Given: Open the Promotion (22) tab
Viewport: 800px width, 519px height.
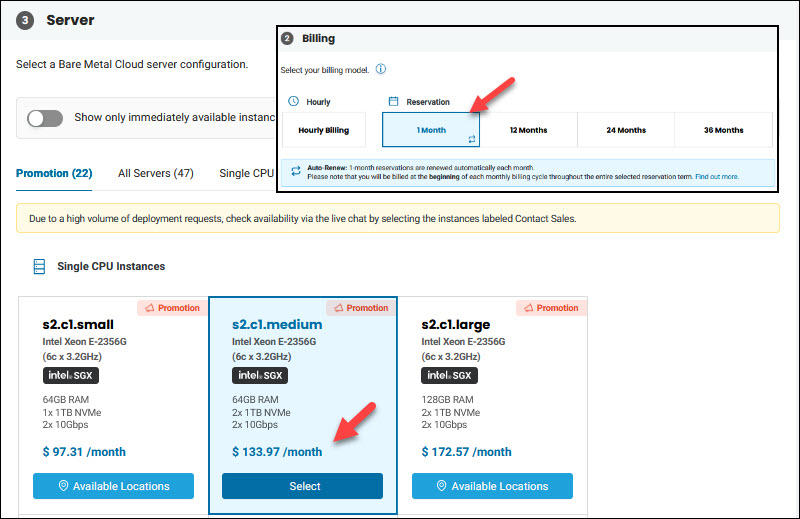Looking at the screenshot, I should [54, 173].
